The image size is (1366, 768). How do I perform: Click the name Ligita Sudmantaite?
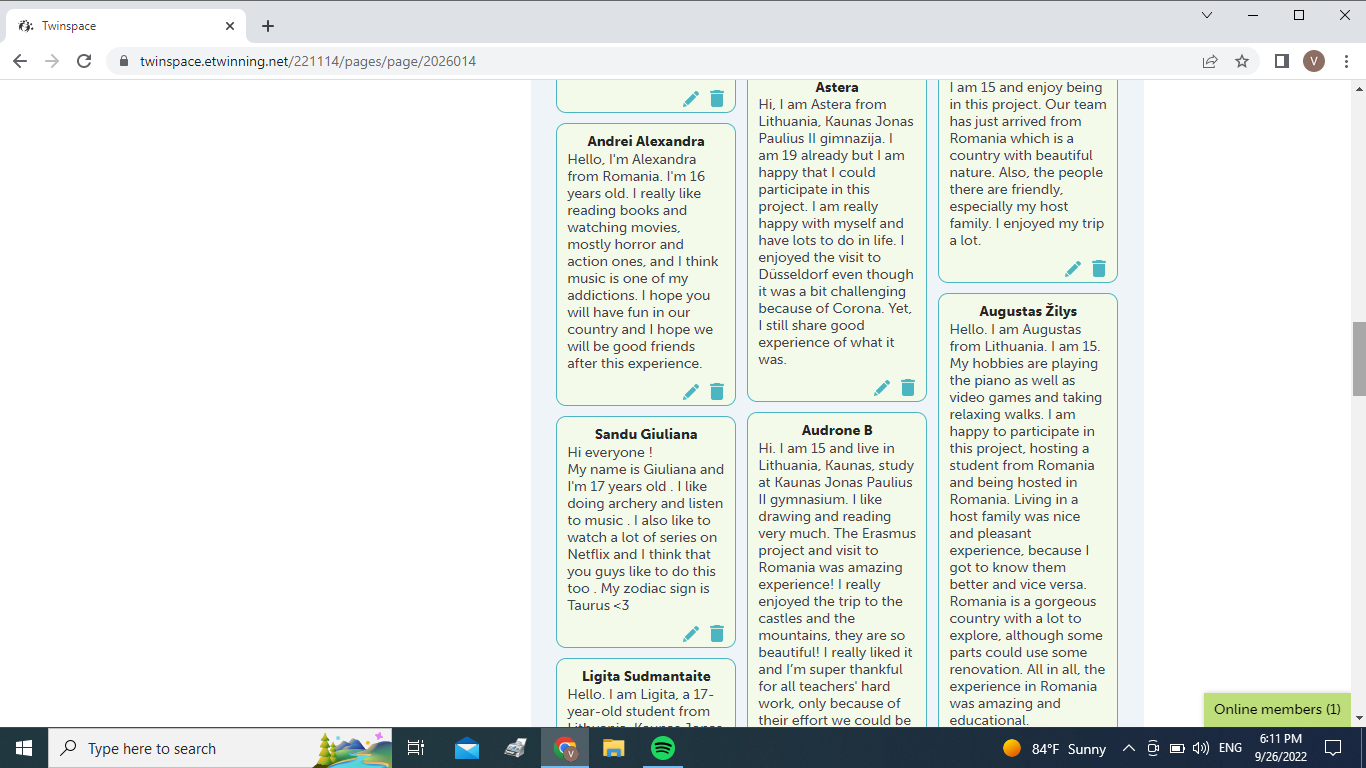click(x=646, y=676)
